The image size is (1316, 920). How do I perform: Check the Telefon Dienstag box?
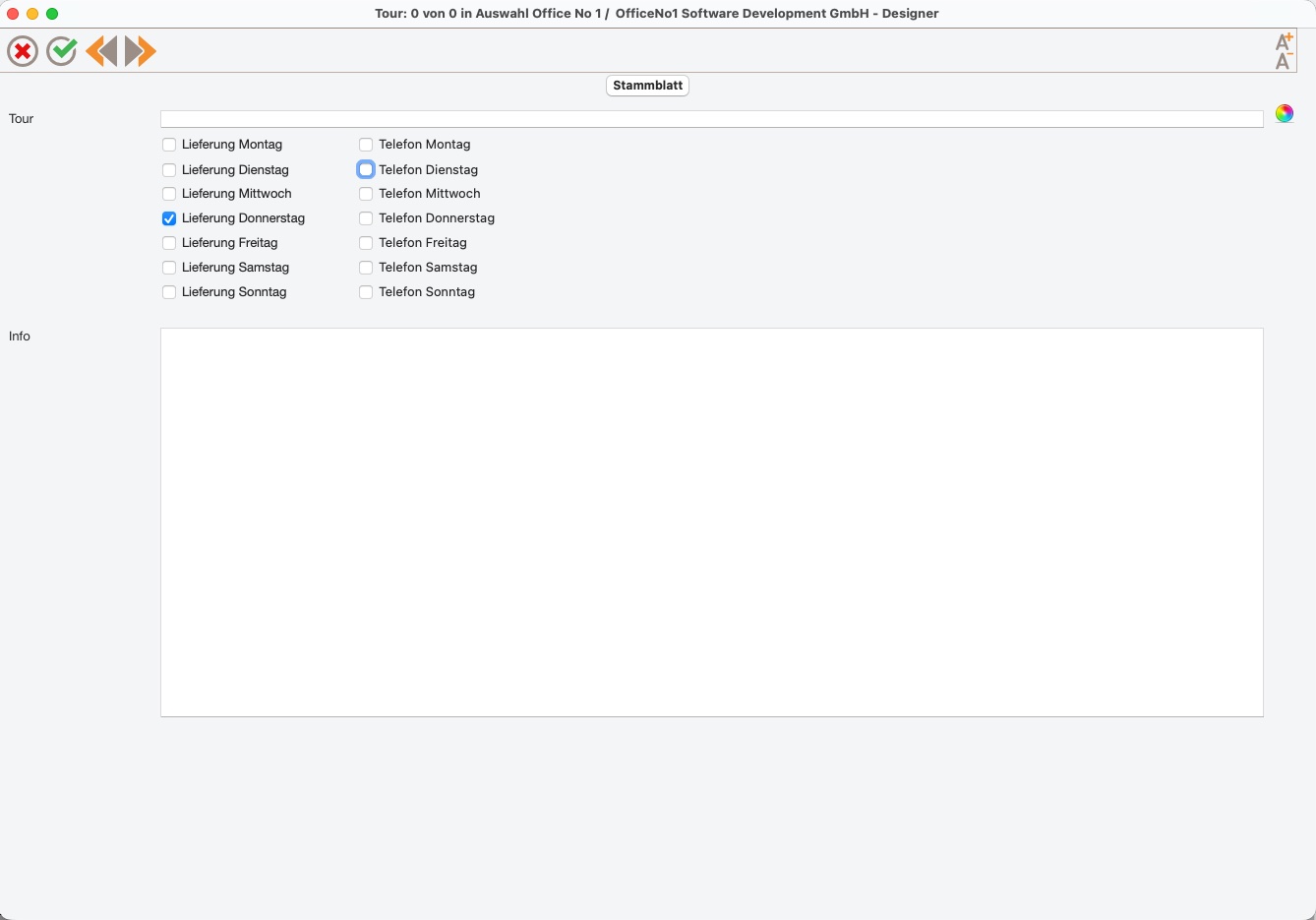tap(366, 169)
